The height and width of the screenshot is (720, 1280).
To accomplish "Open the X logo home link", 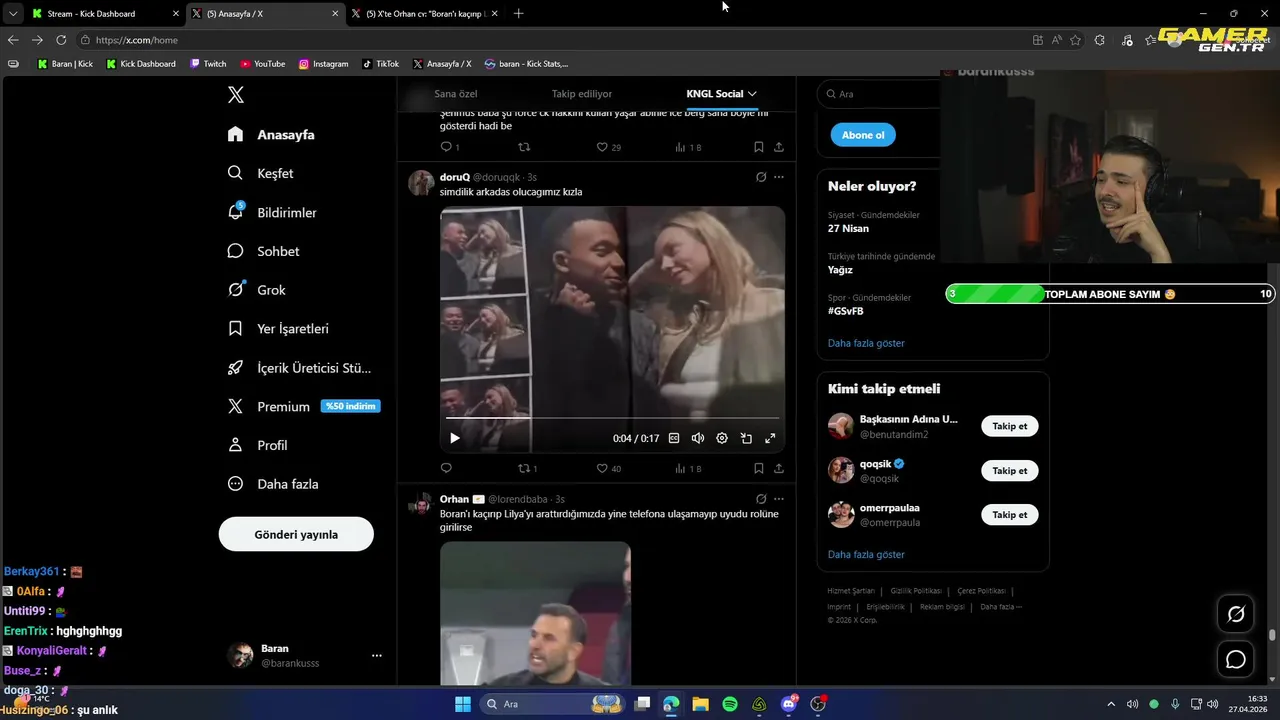I will pos(236,95).
